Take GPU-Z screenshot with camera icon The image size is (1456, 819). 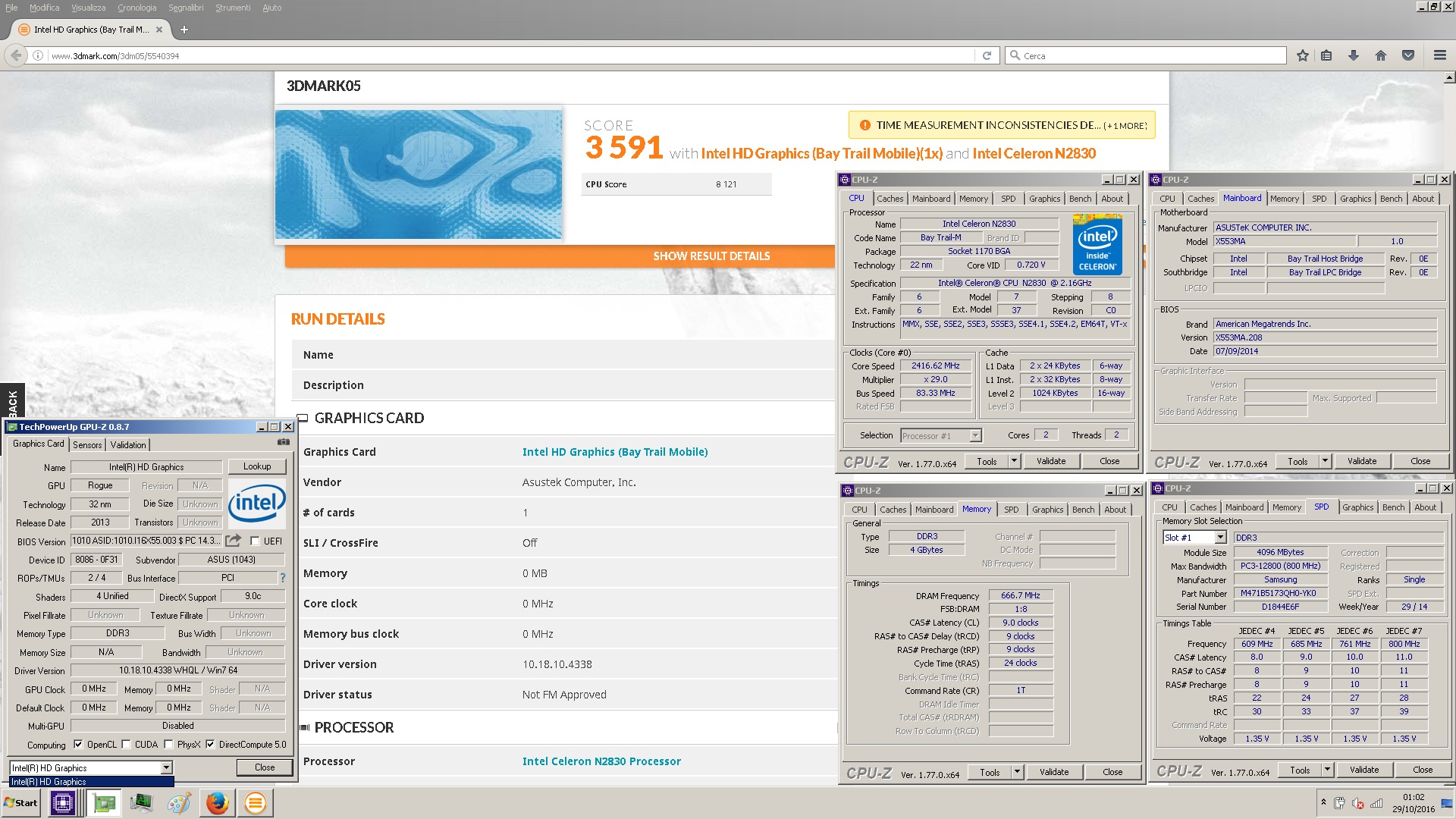[x=284, y=442]
